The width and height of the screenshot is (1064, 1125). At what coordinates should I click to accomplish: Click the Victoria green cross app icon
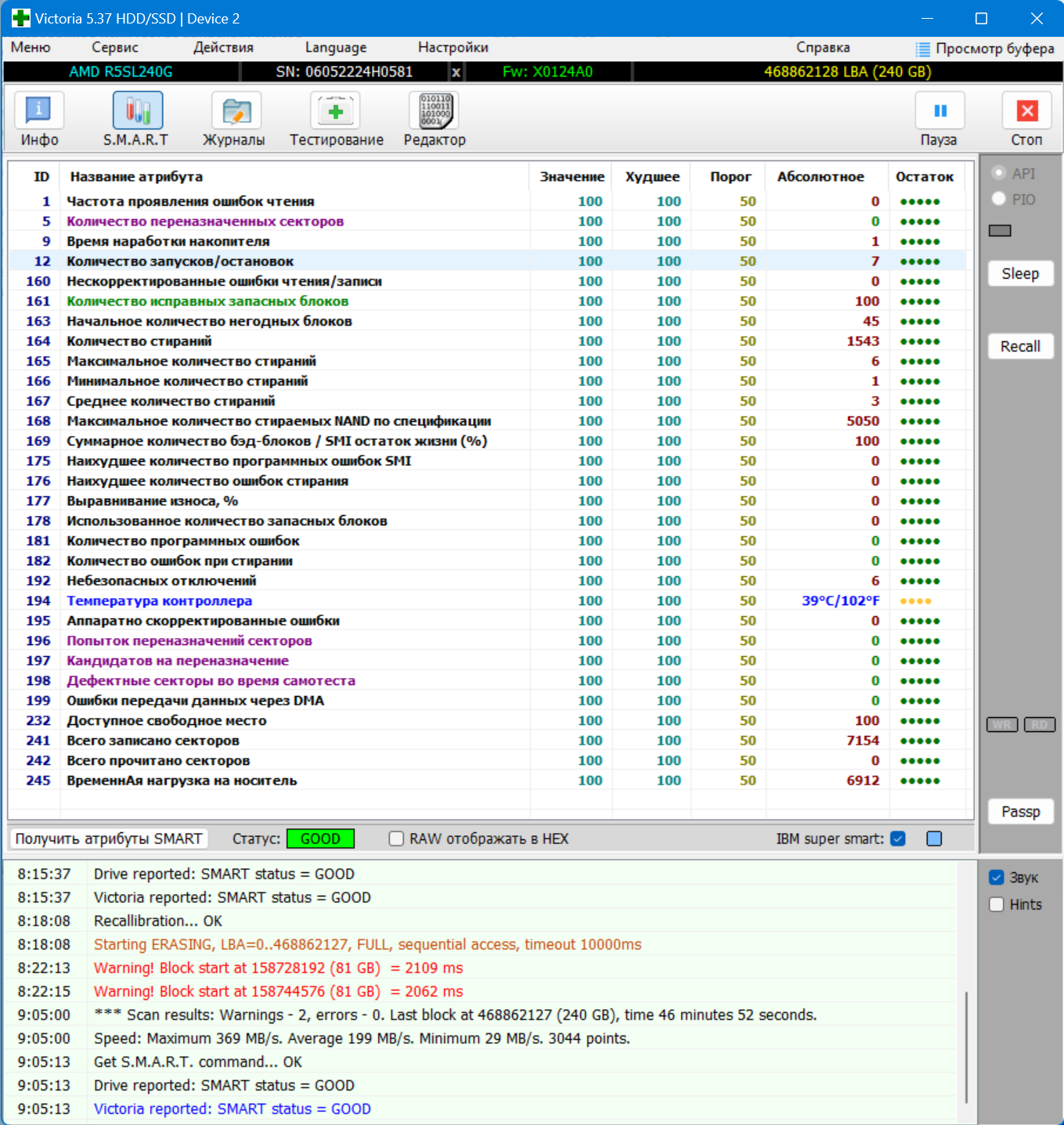click(x=20, y=18)
